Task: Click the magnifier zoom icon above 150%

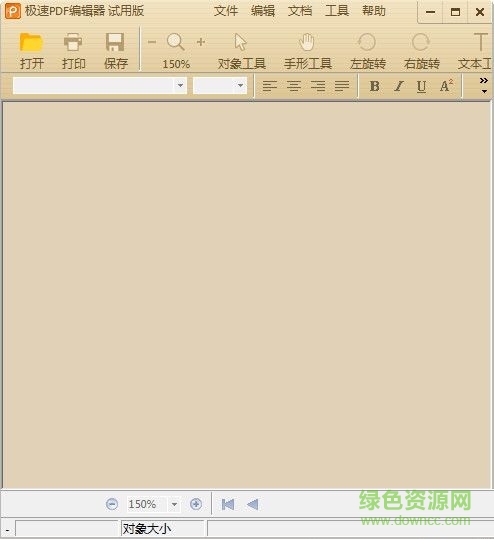Action: [x=176, y=42]
